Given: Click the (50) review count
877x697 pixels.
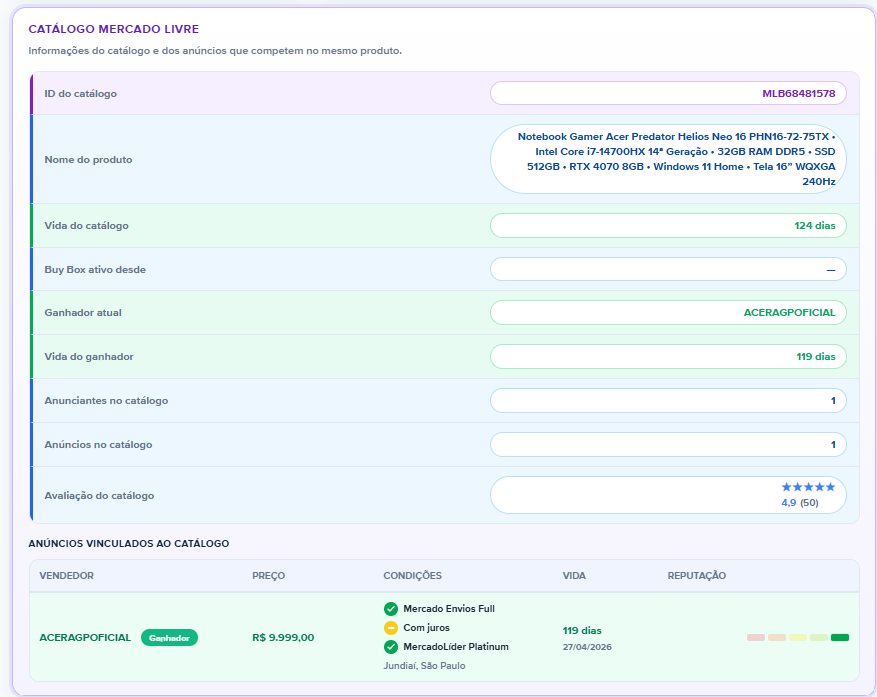Looking at the screenshot, I should (809, 502).
